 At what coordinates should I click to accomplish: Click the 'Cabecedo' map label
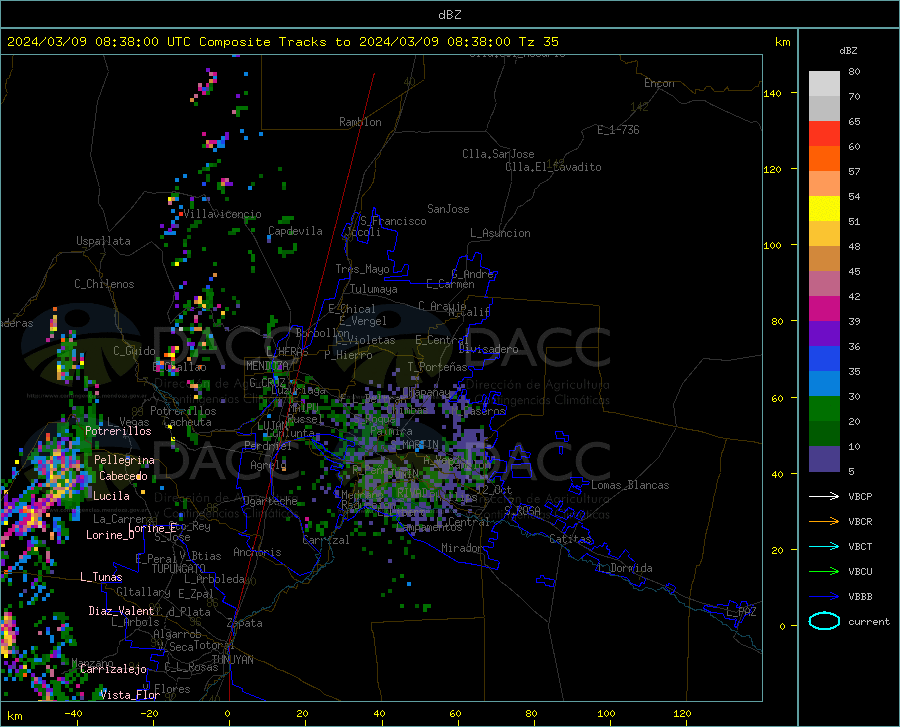tap(123, 476)
